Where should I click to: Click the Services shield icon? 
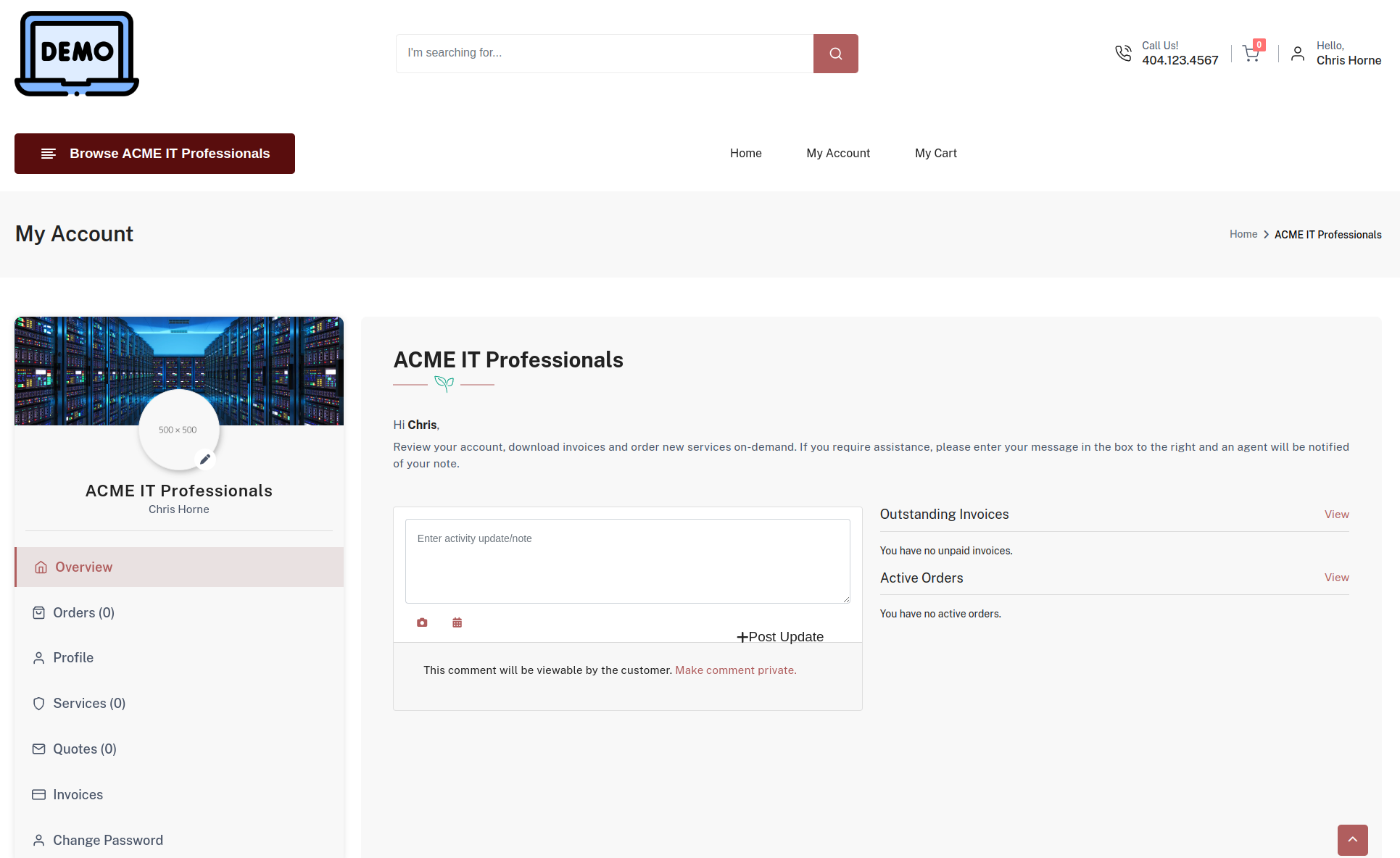point(39,704)
